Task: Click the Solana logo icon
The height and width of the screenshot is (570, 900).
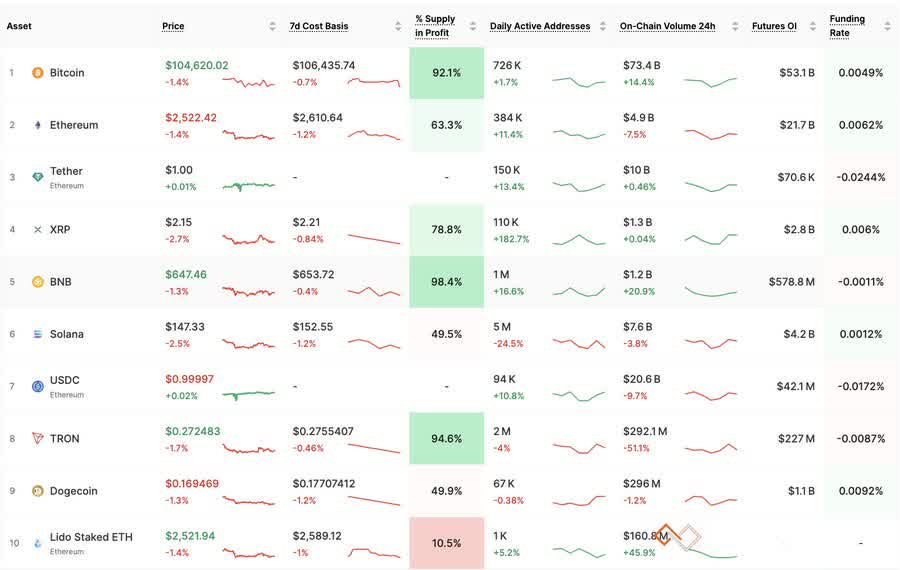Action: coord(38,334)
